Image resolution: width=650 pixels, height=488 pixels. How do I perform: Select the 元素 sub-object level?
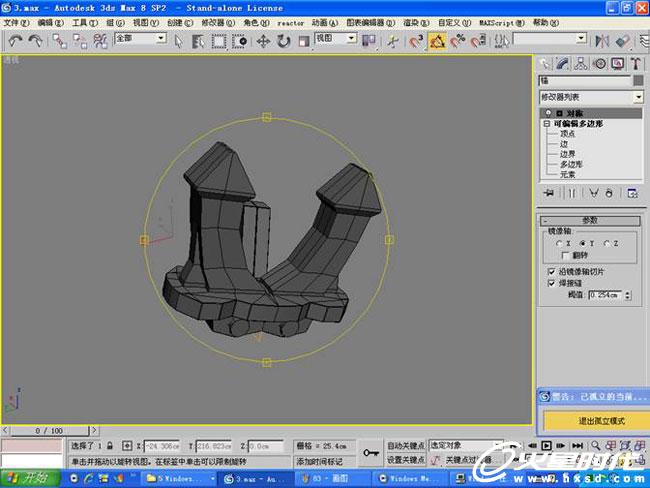(568, 174)
